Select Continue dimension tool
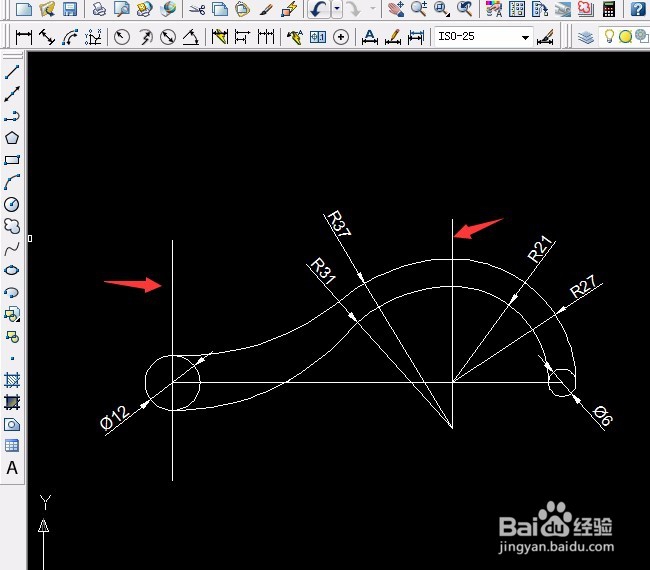The height and width of the screenshot is (570, 650). point(266,37)
